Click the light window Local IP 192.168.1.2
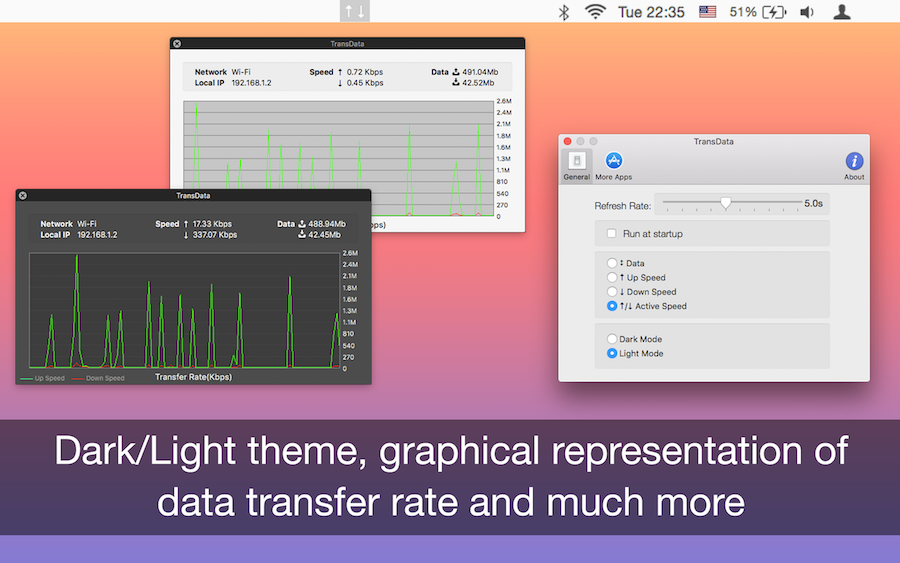900x563 pixels. (x=251, y=83)
